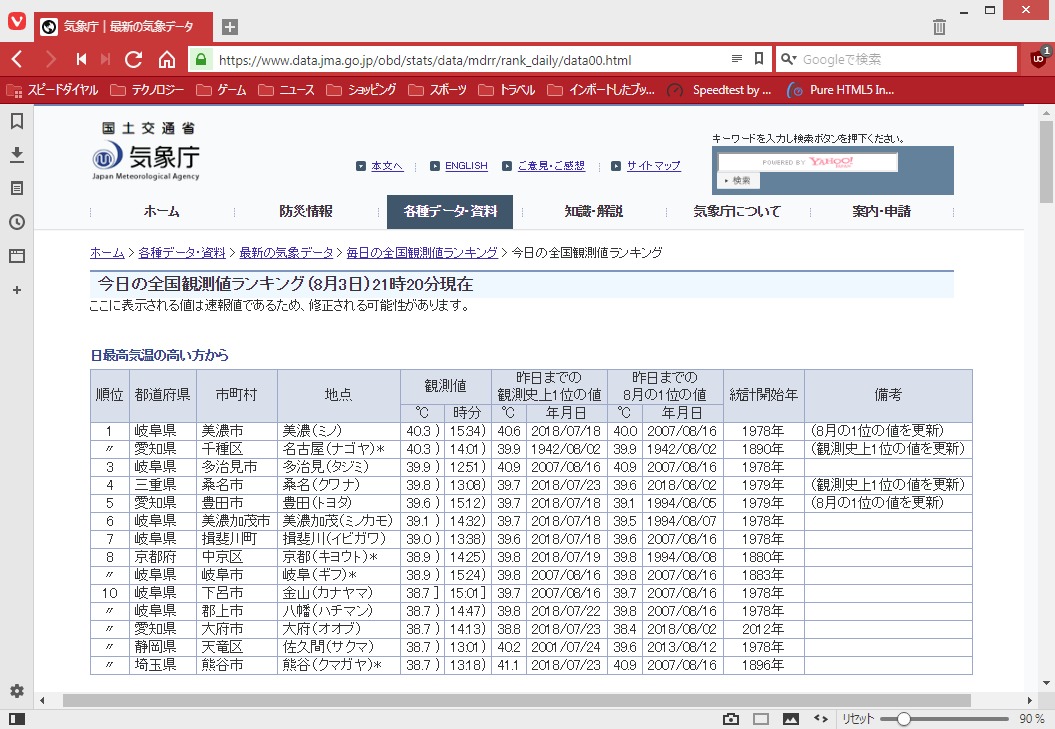Go to the browser home page
Viewport: 1055px width, 729px height.
[x=166, y=59]
